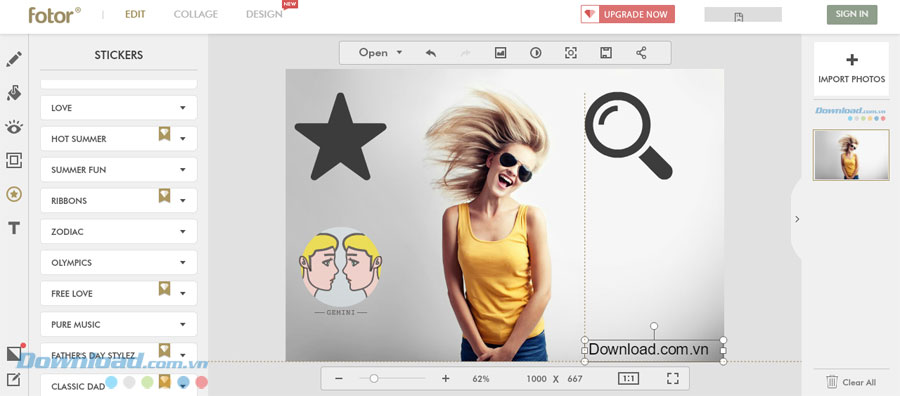Expand the ZODIAC sticker category
Screen dimensions: 900x396
click(x=119, y=231)
